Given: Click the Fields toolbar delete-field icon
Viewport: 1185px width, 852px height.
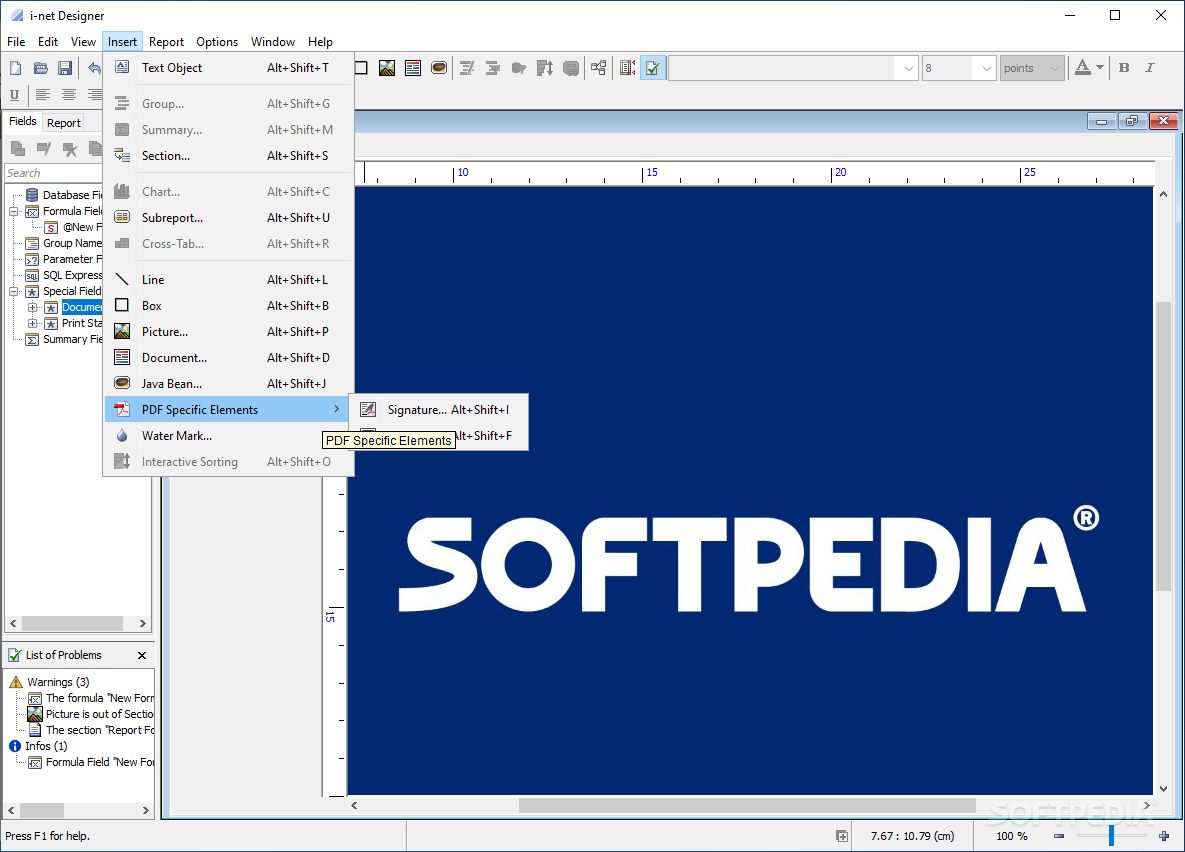Looking at the screenshot, I should (x=70, y=149).
